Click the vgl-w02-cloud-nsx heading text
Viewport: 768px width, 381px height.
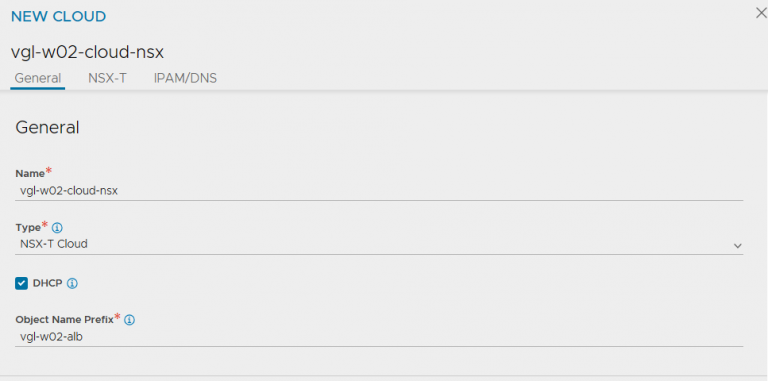click(87, 52)
